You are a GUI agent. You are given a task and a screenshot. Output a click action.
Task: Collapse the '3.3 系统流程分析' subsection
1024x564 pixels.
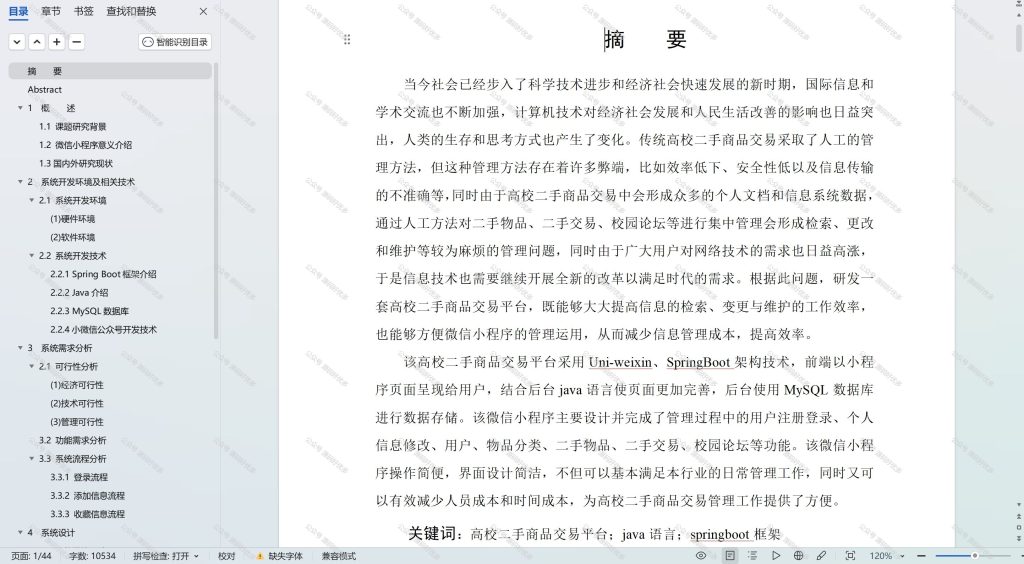click(x=31, y=458)
